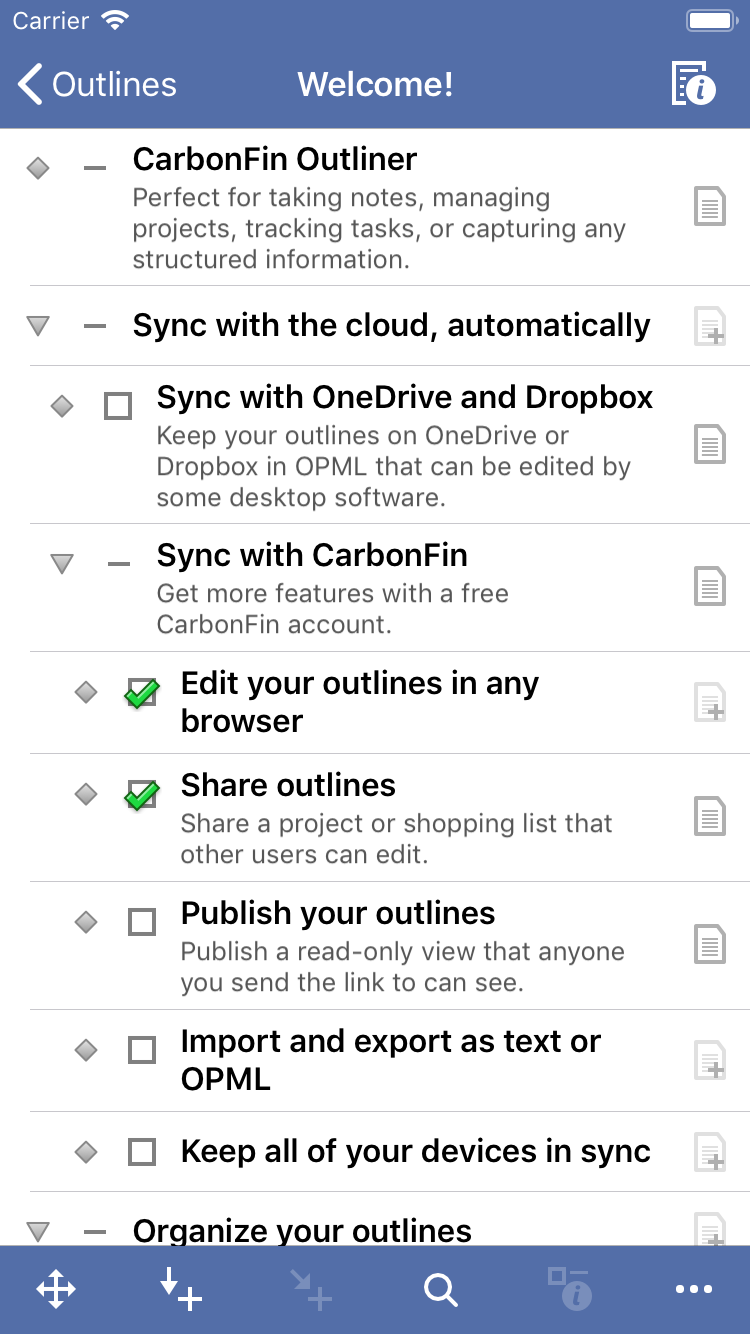Check the Sync with OneDrive and Dropbox box
750x1334 pixels.
pos(118,406)
